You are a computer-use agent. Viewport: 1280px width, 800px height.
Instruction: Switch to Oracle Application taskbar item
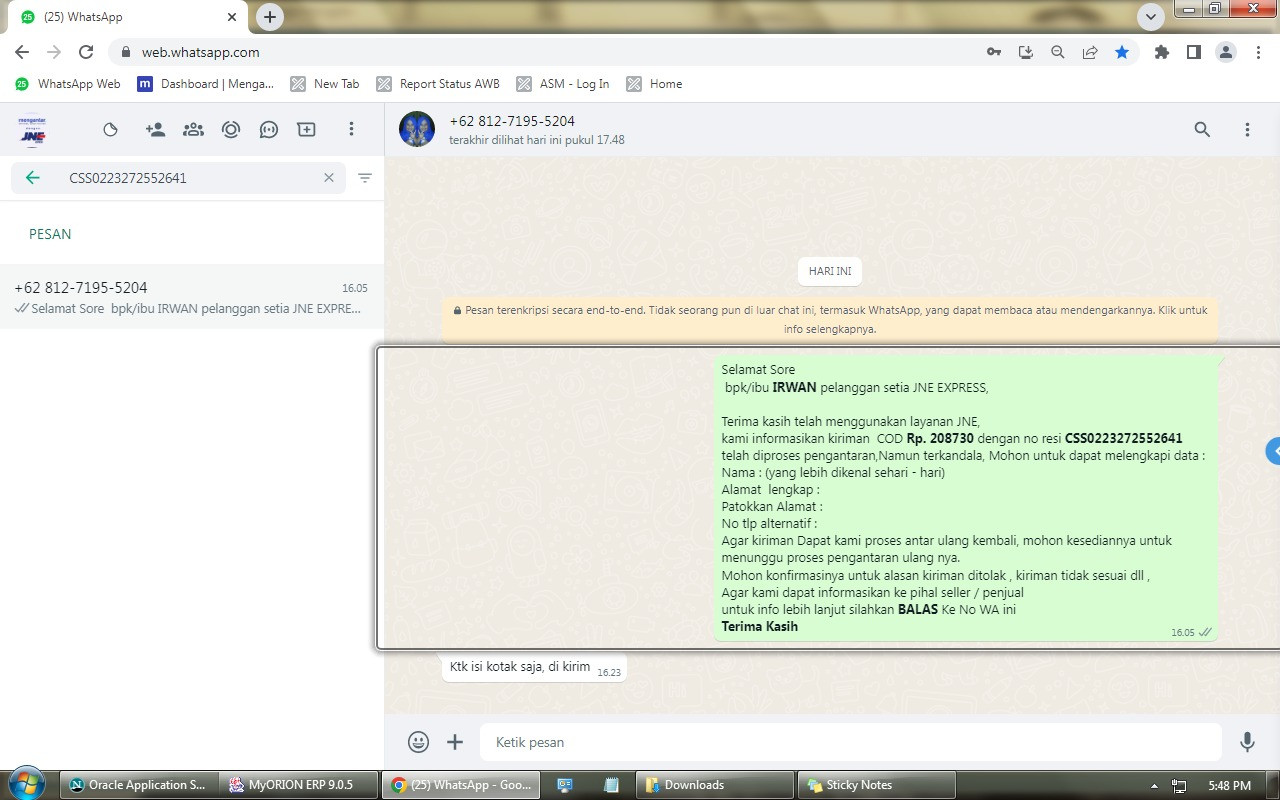[x=138, y=785]
